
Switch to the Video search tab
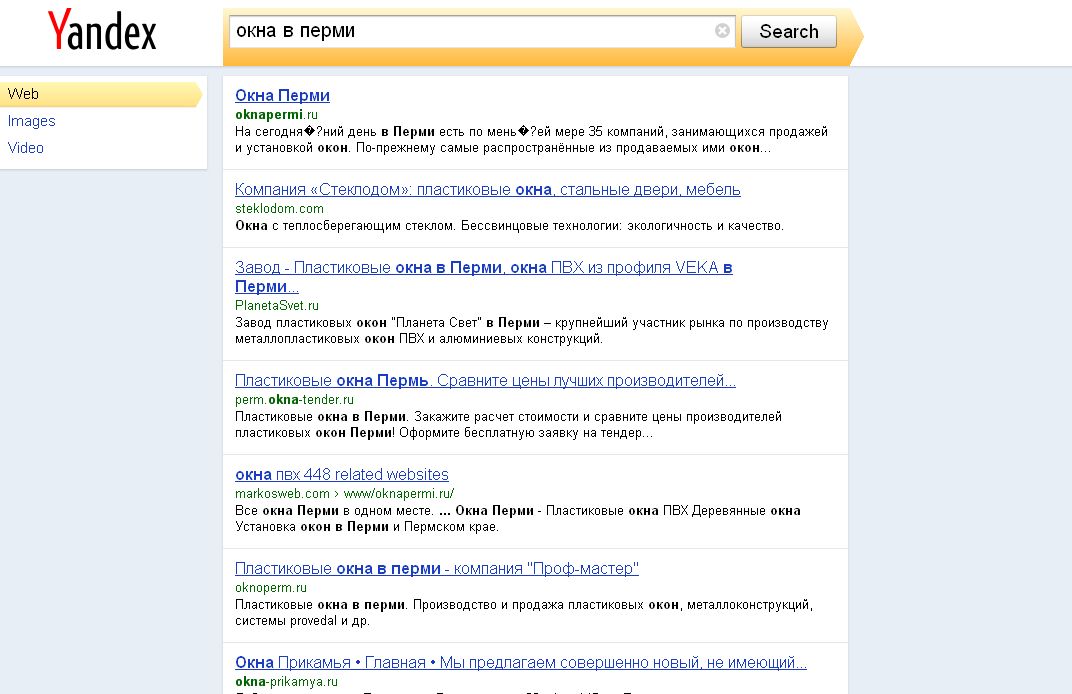[x=26, y=148]
